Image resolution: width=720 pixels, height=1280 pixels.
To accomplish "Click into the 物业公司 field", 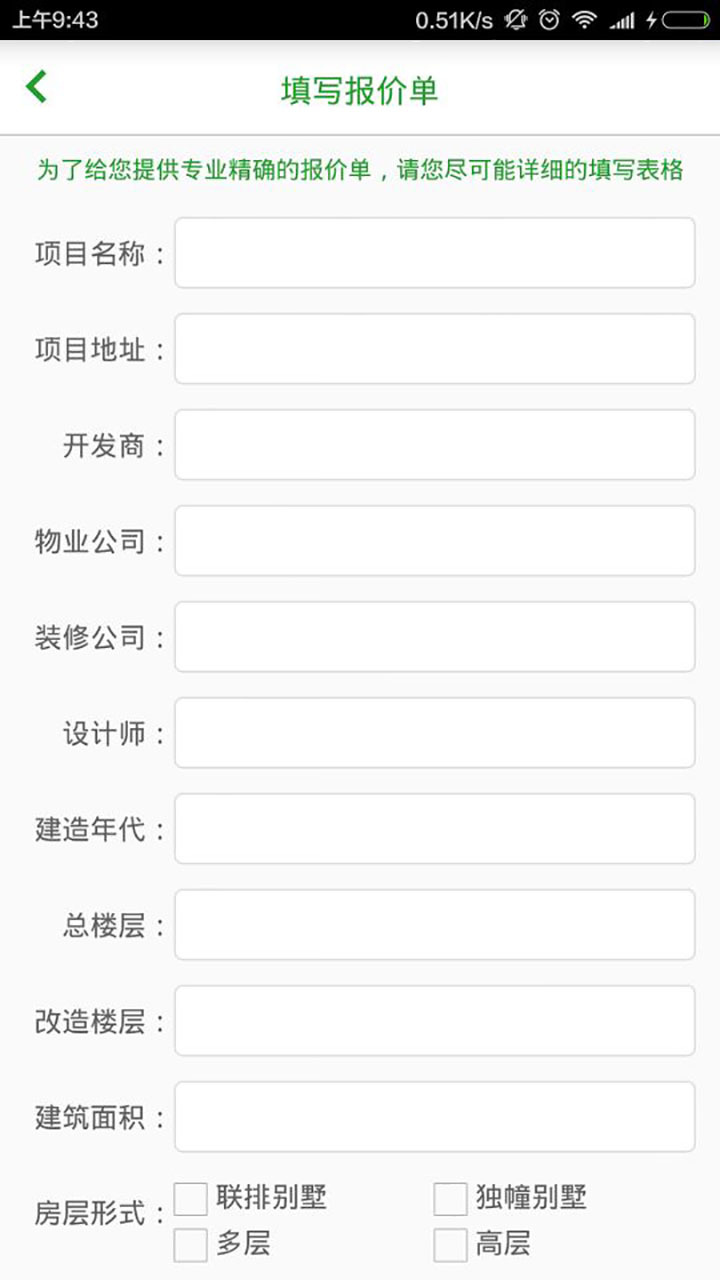I will pos(434,541).
